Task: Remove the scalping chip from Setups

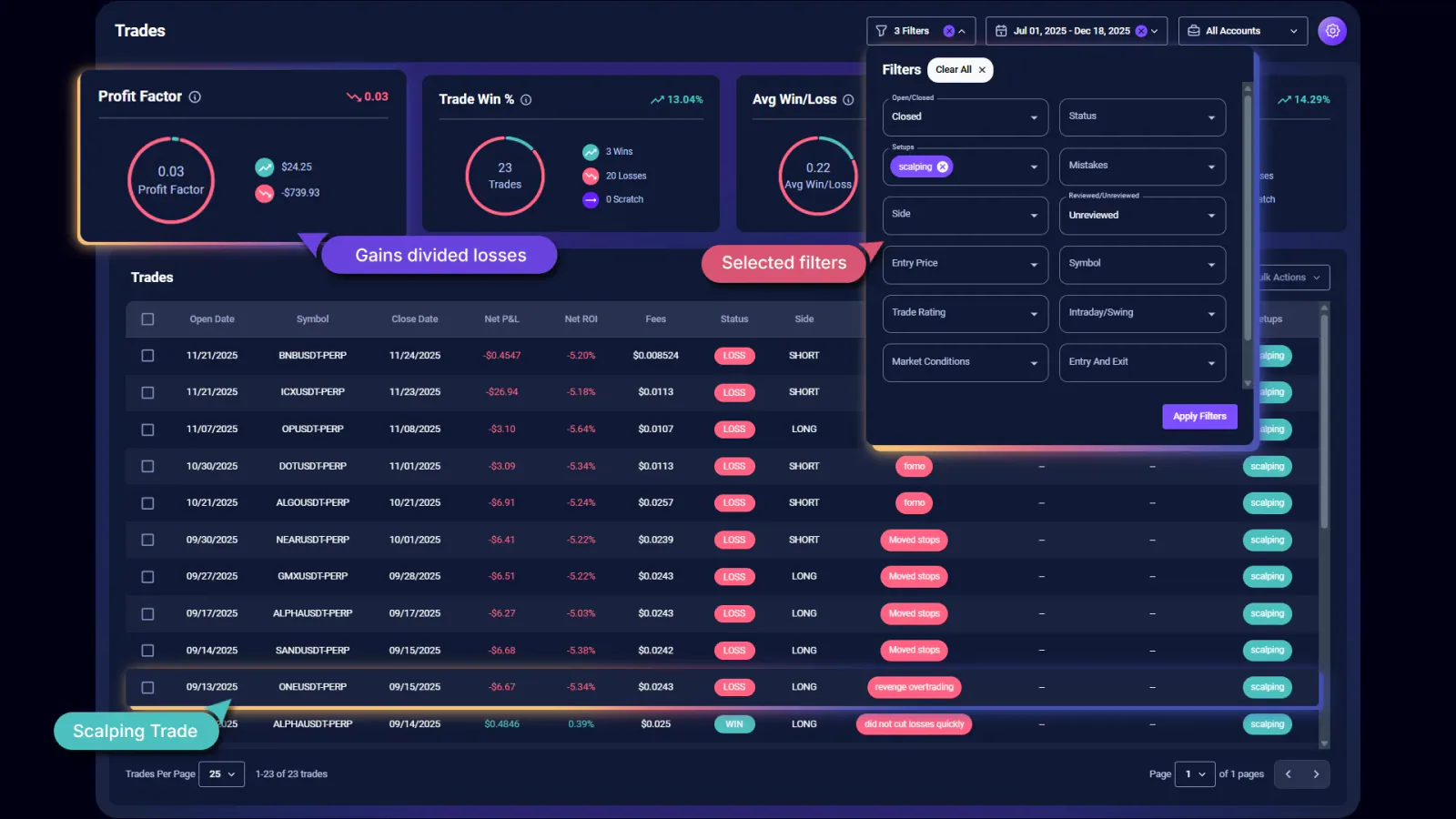Action: [943, 167]
